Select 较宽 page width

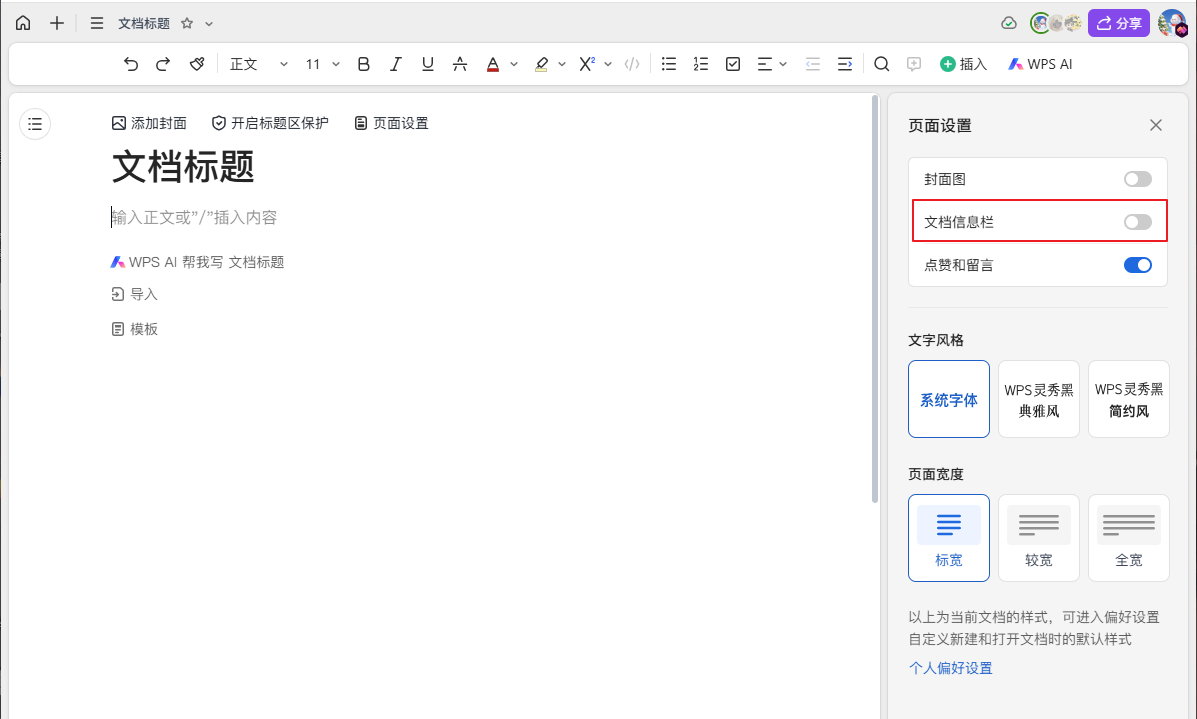(1039, 538)
